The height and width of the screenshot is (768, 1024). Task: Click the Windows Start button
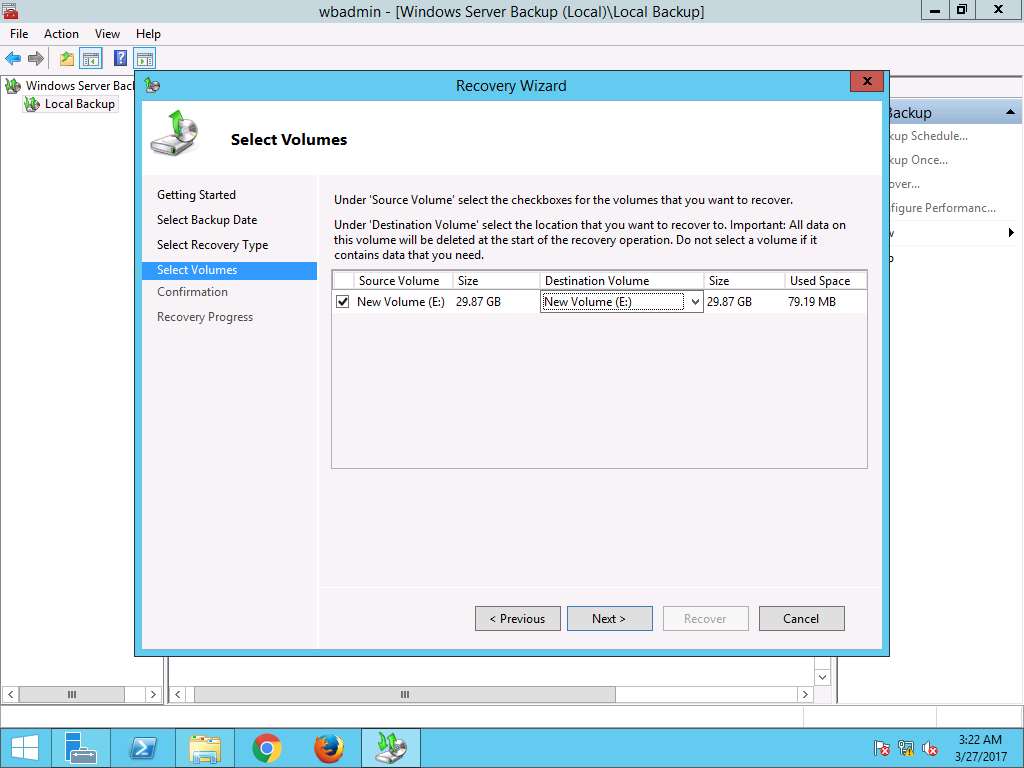[x=25, y=748]
